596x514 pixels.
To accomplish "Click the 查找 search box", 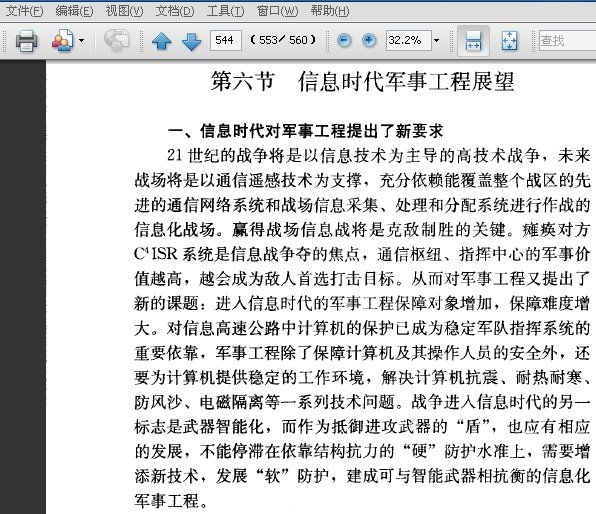I will click(x=567, y=40).
